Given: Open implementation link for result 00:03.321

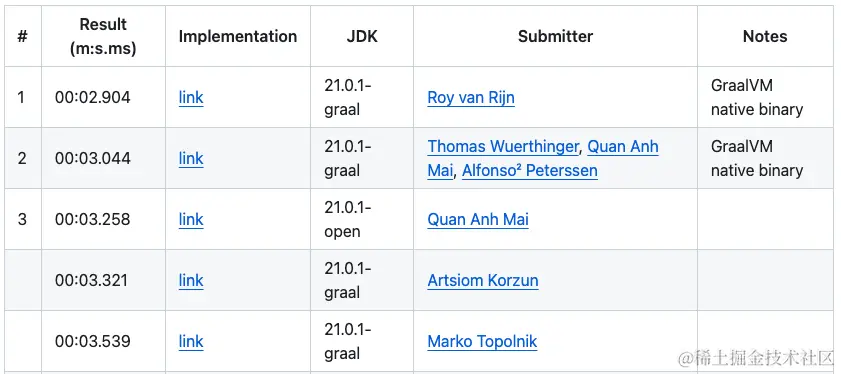Looking at the screenshot, I should (191, 280).
